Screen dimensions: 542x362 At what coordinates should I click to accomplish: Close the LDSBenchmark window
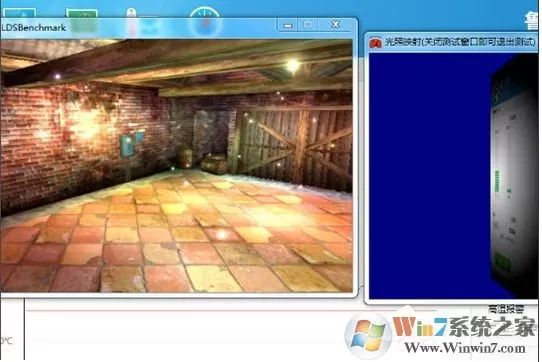point(336,25)
